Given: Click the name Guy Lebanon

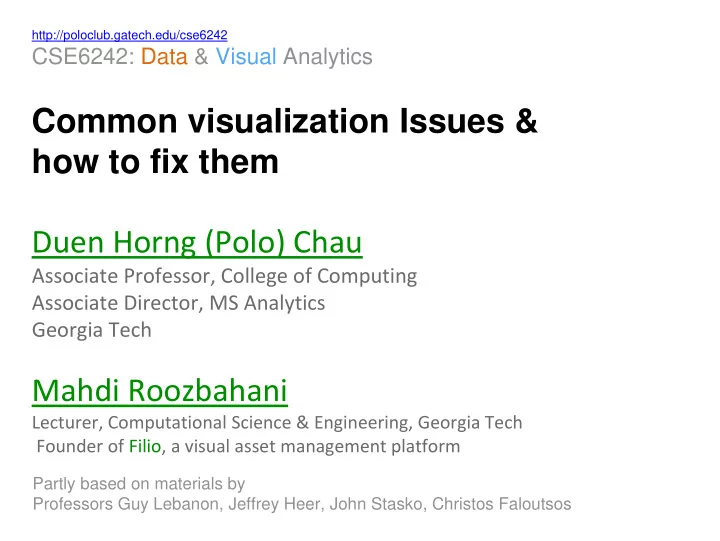Looking at the screenshot, I should (x=168, y=504).
